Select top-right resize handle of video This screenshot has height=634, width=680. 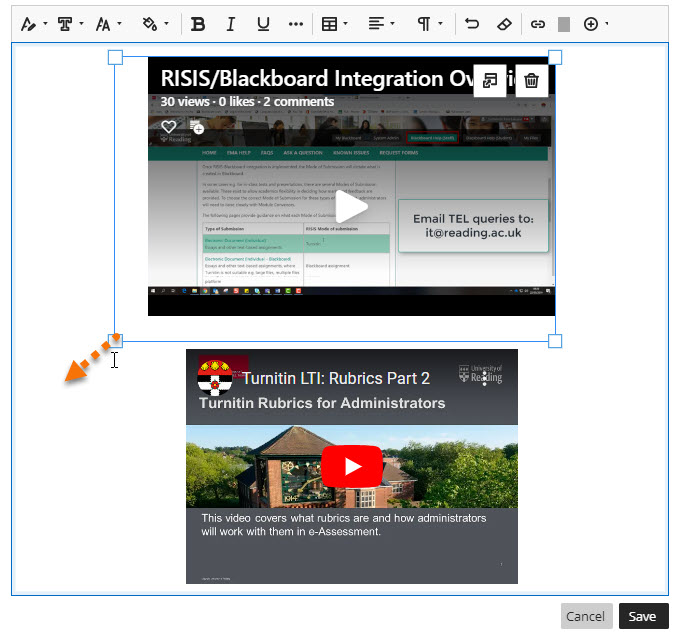555,57
